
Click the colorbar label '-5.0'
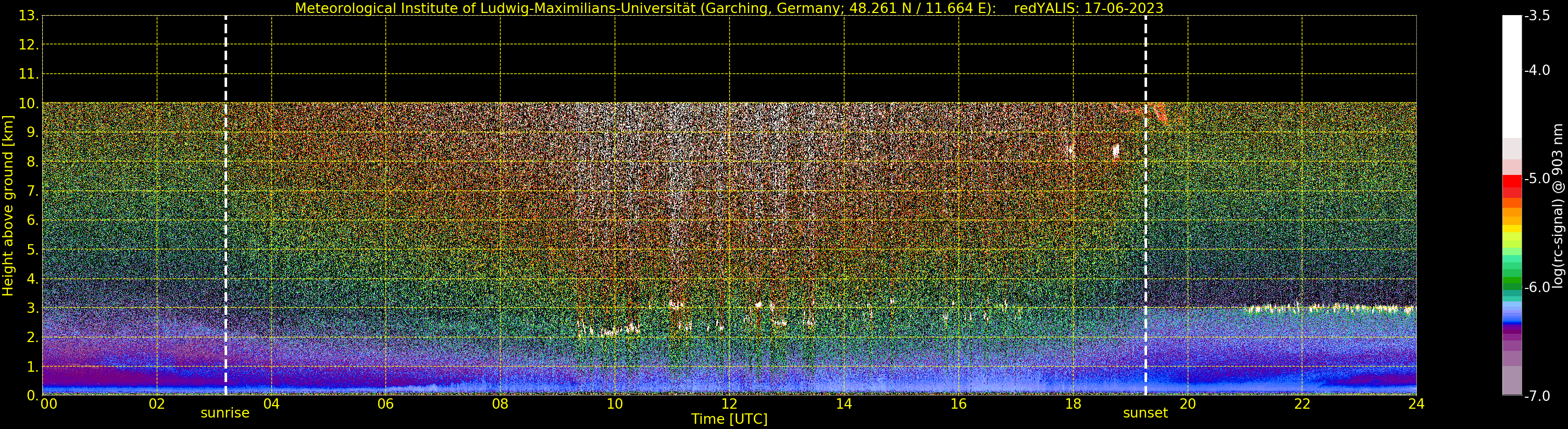point(1537,178)
